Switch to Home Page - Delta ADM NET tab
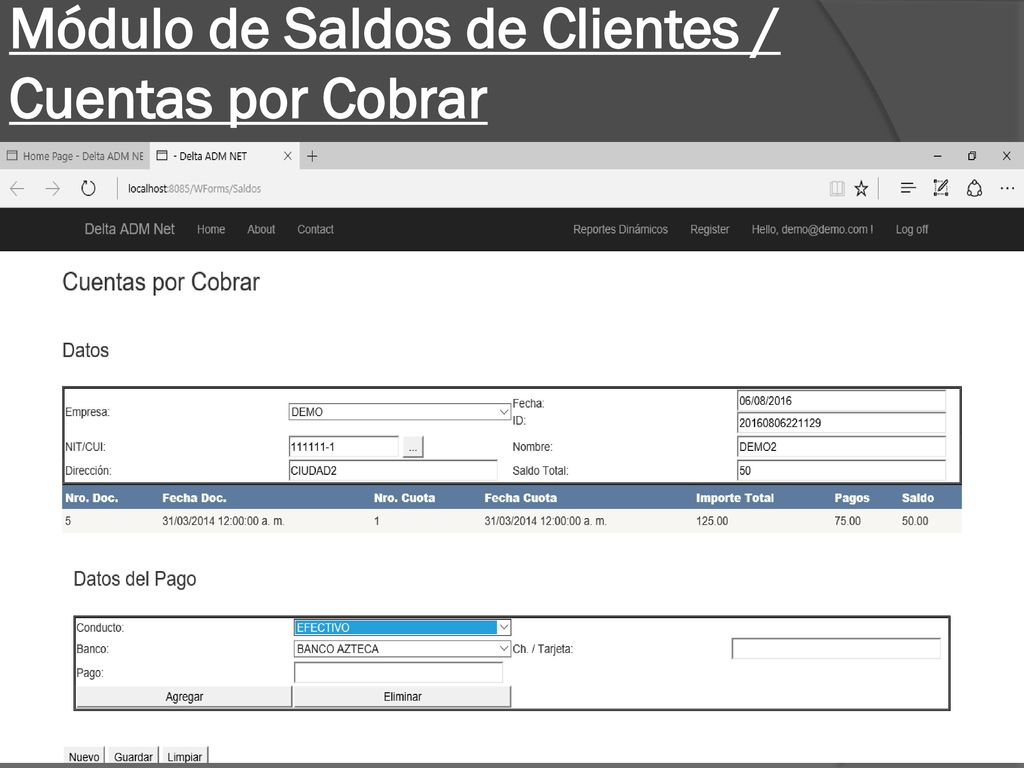1024x768 pixels. click(75, 156)
